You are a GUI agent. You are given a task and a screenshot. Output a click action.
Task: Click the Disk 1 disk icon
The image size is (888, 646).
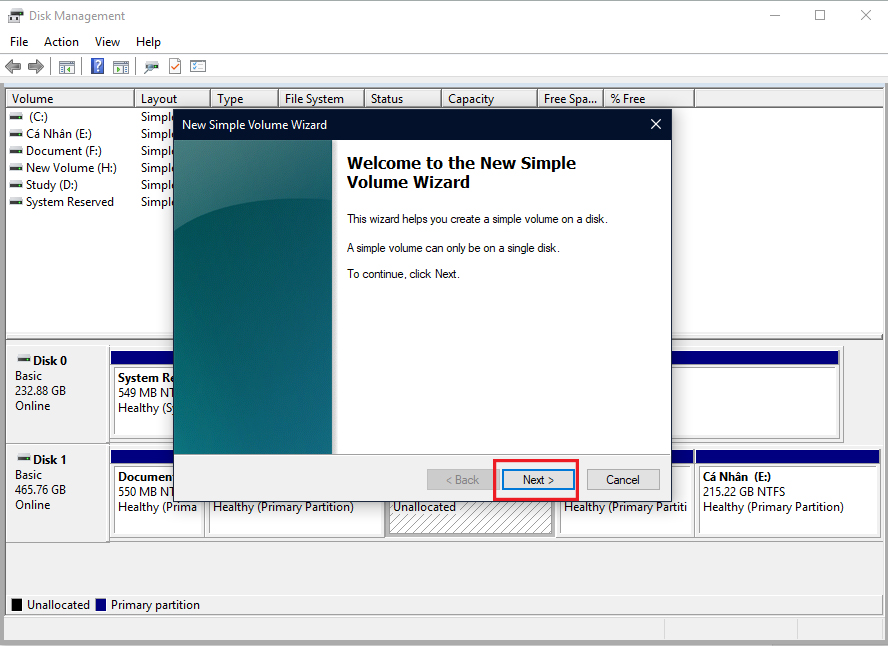click(24, 458)
